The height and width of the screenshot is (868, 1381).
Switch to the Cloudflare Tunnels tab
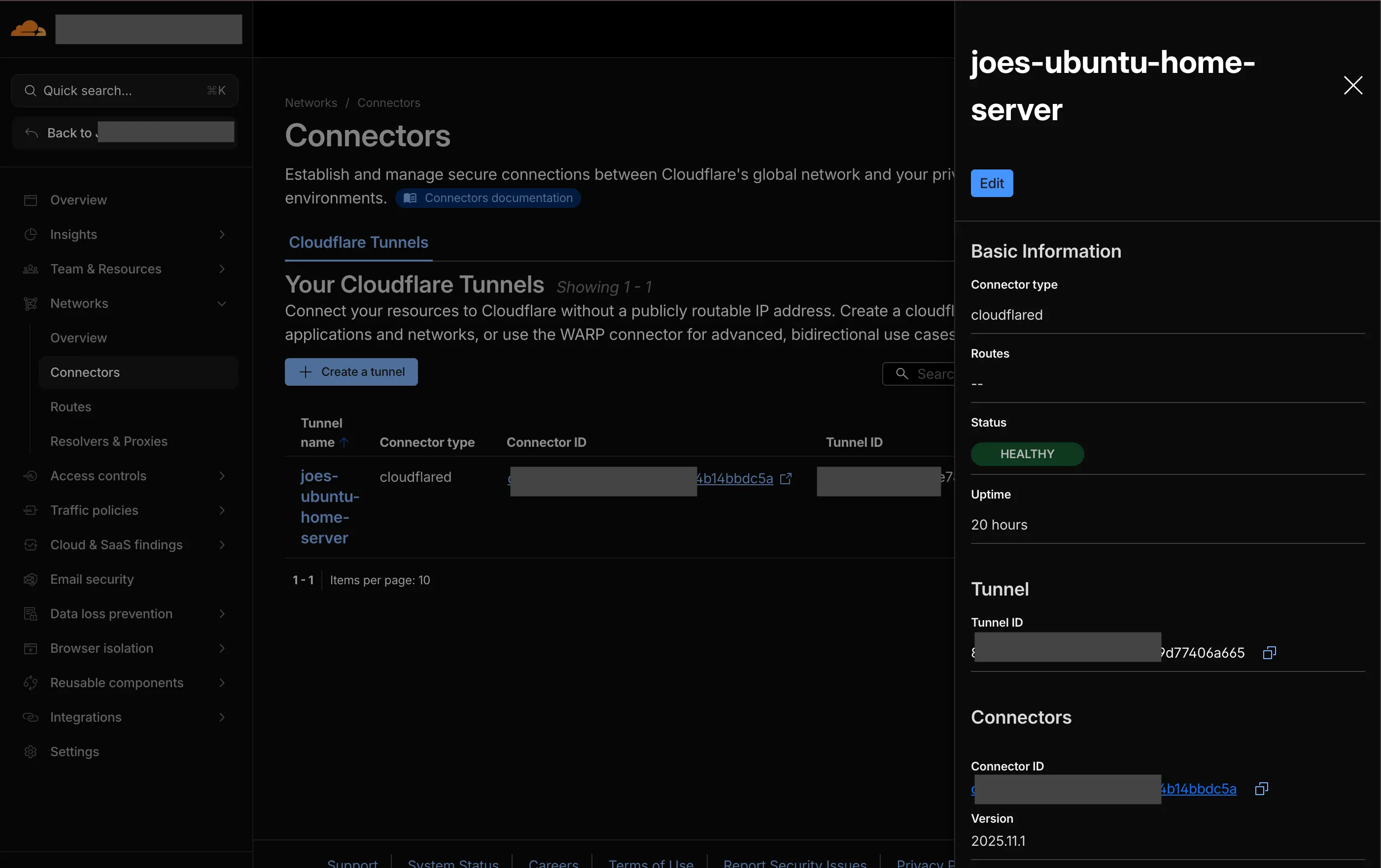[x=358, y=242]
